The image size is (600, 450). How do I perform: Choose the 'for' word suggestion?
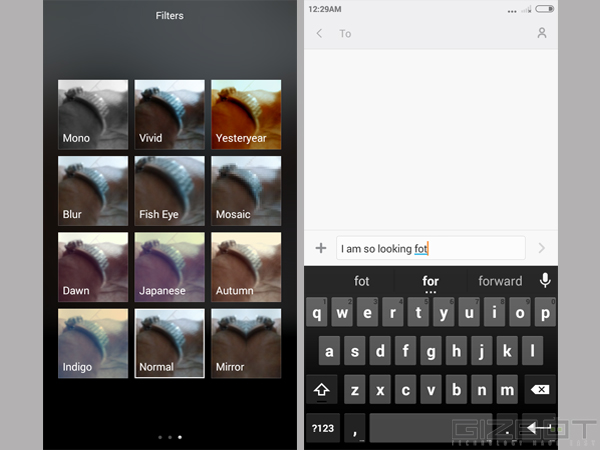[430, 281]
